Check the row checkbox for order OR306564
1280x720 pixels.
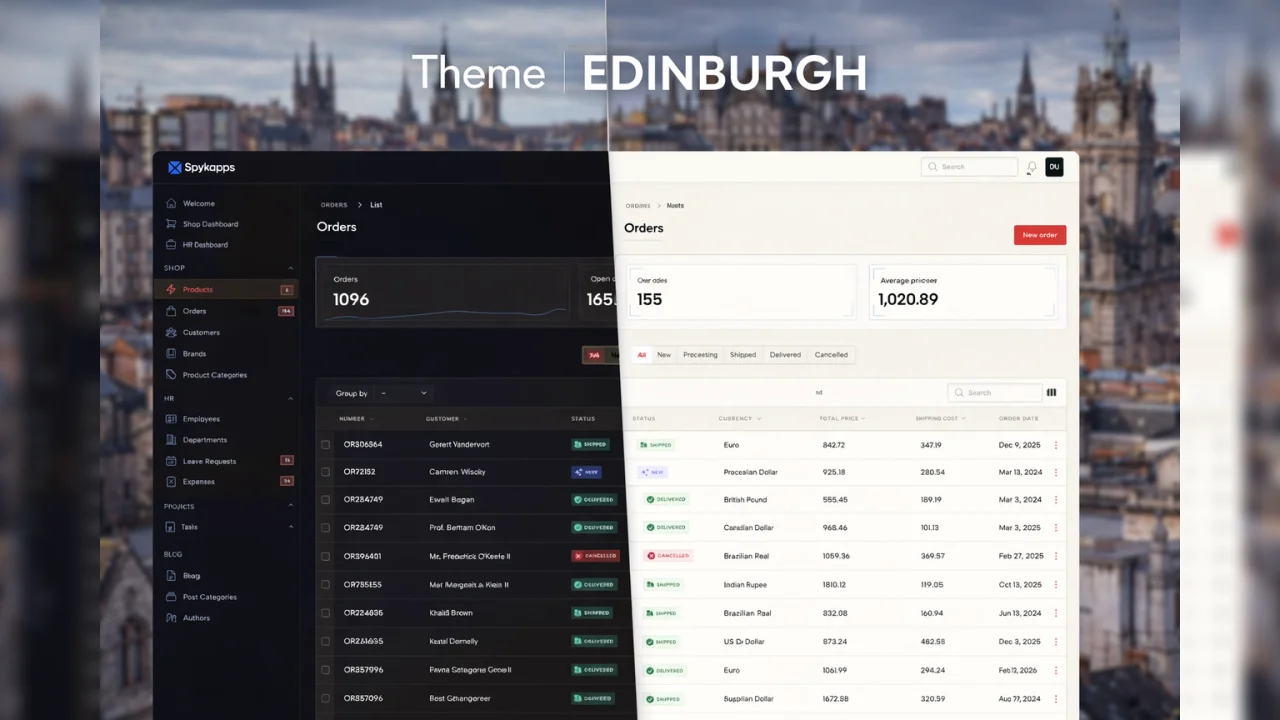point(325,444)
